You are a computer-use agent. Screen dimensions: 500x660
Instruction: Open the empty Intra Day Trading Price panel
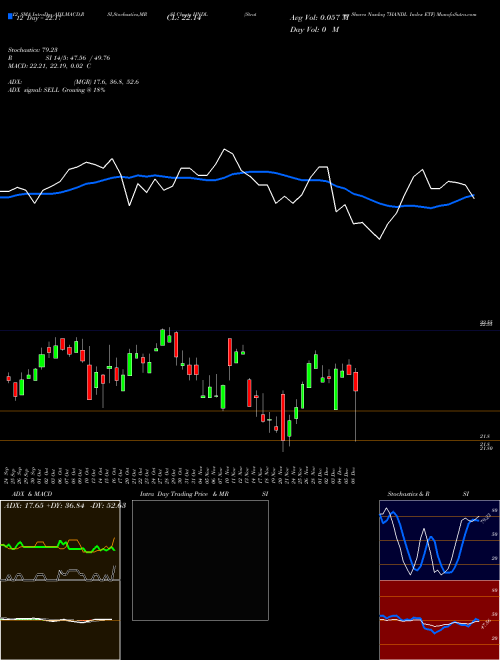[200, 560]
